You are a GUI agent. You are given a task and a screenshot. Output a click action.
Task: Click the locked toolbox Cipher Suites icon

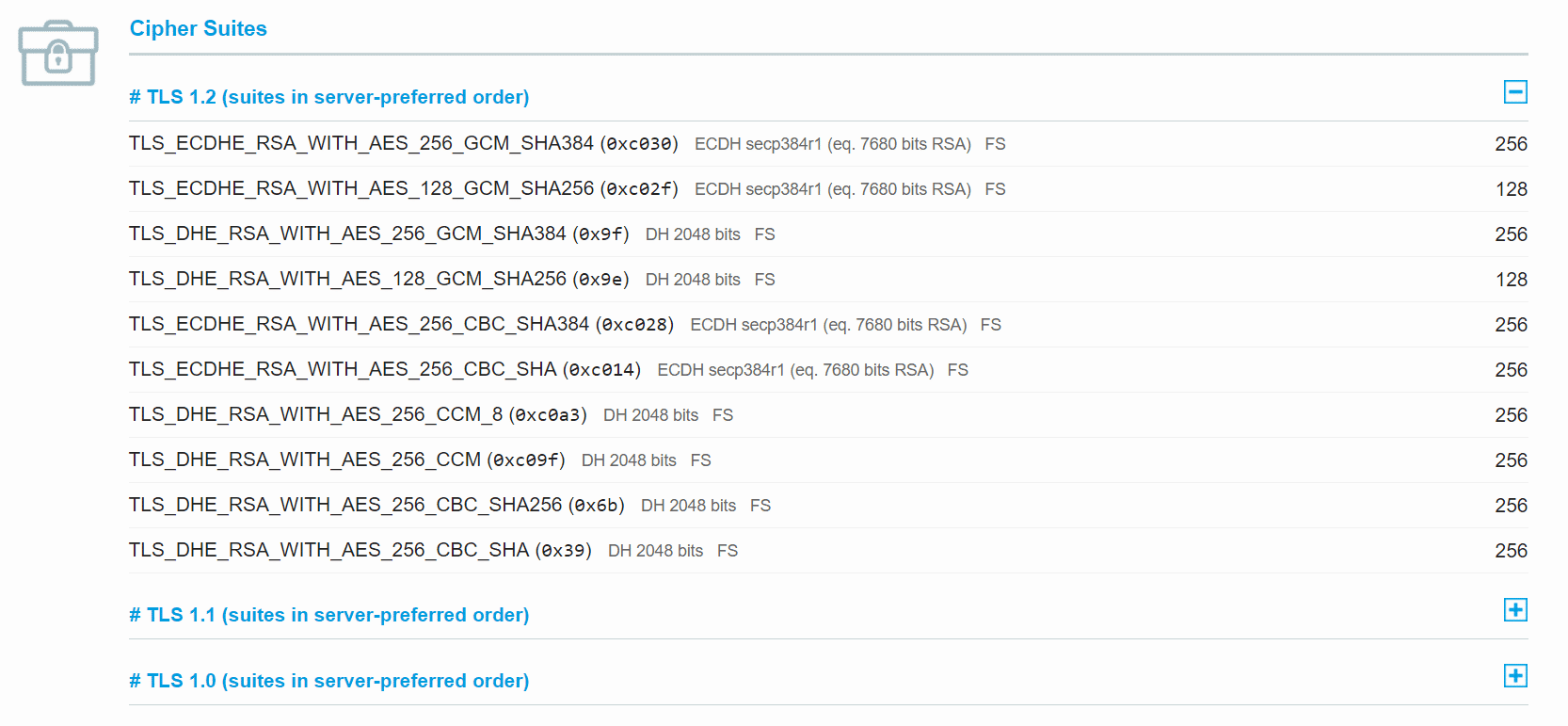click(58, 54)
